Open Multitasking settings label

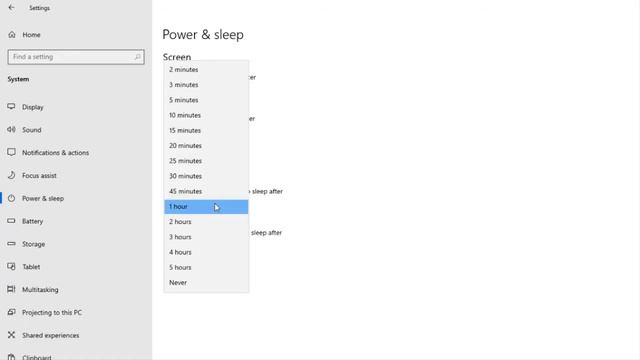[40, 290]
